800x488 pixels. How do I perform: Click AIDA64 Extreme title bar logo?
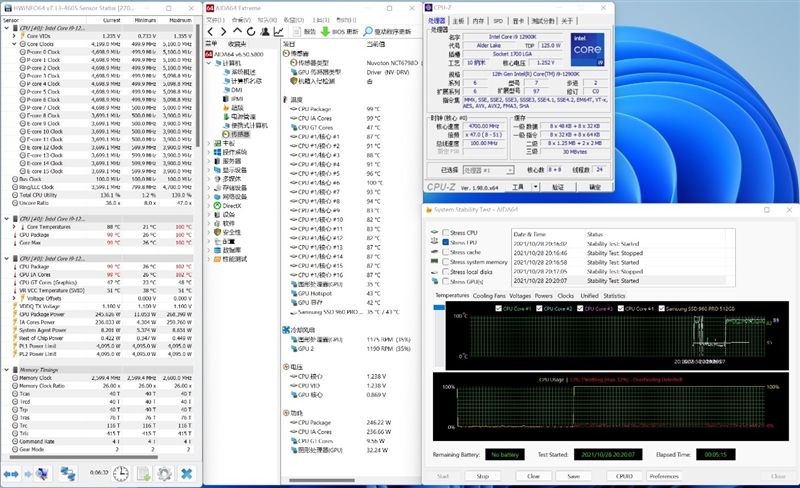point(210,8)
